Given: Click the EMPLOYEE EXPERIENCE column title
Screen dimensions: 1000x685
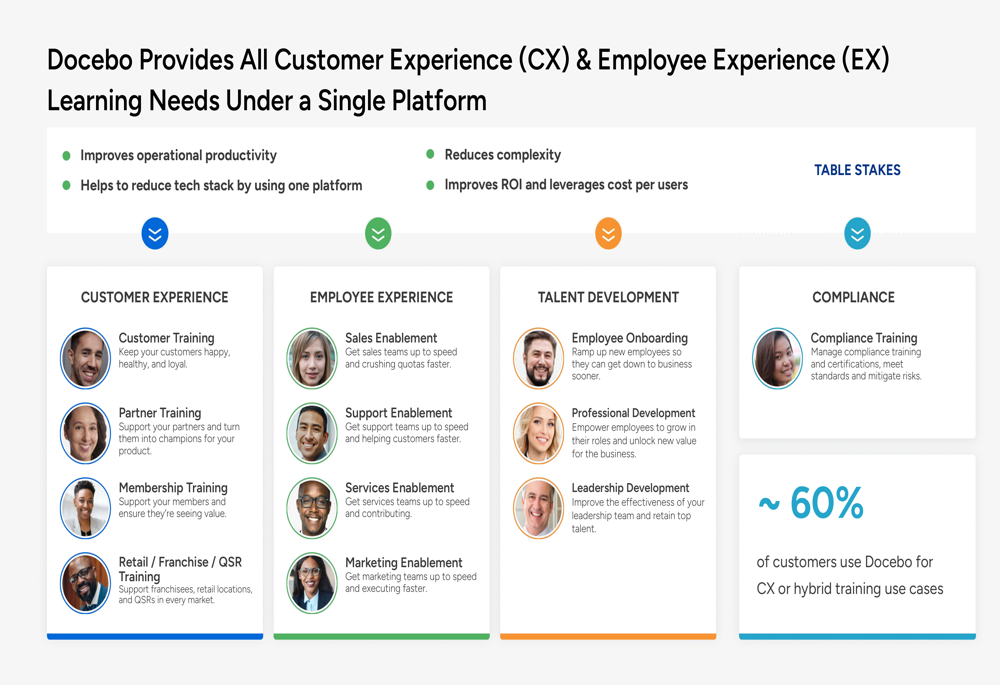Looking at the screenshot, I should click(381, 297).
